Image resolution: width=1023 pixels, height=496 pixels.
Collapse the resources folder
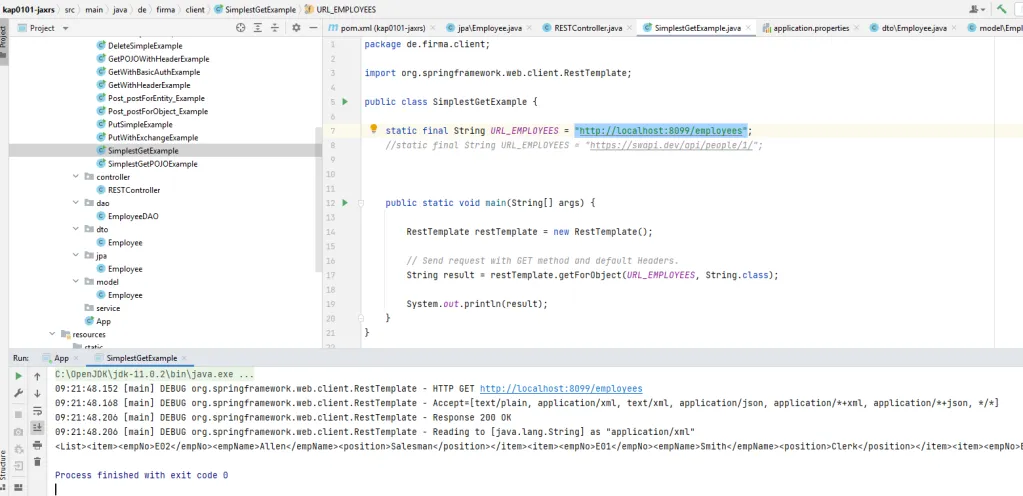tap(52, 334)
